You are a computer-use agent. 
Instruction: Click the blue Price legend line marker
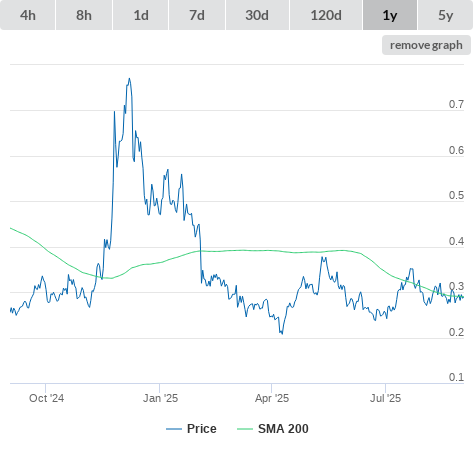174,429
